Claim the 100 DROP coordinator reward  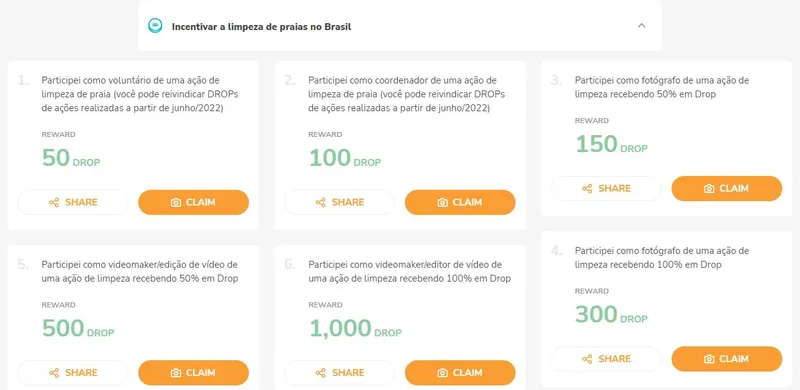click(x=460, y=202)
